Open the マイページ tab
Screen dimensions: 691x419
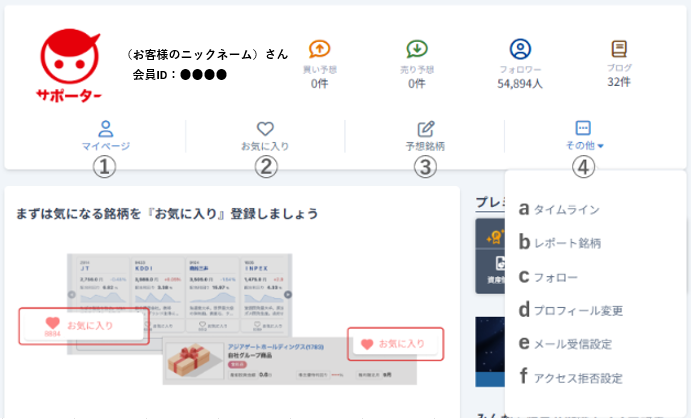coord(106,136)
